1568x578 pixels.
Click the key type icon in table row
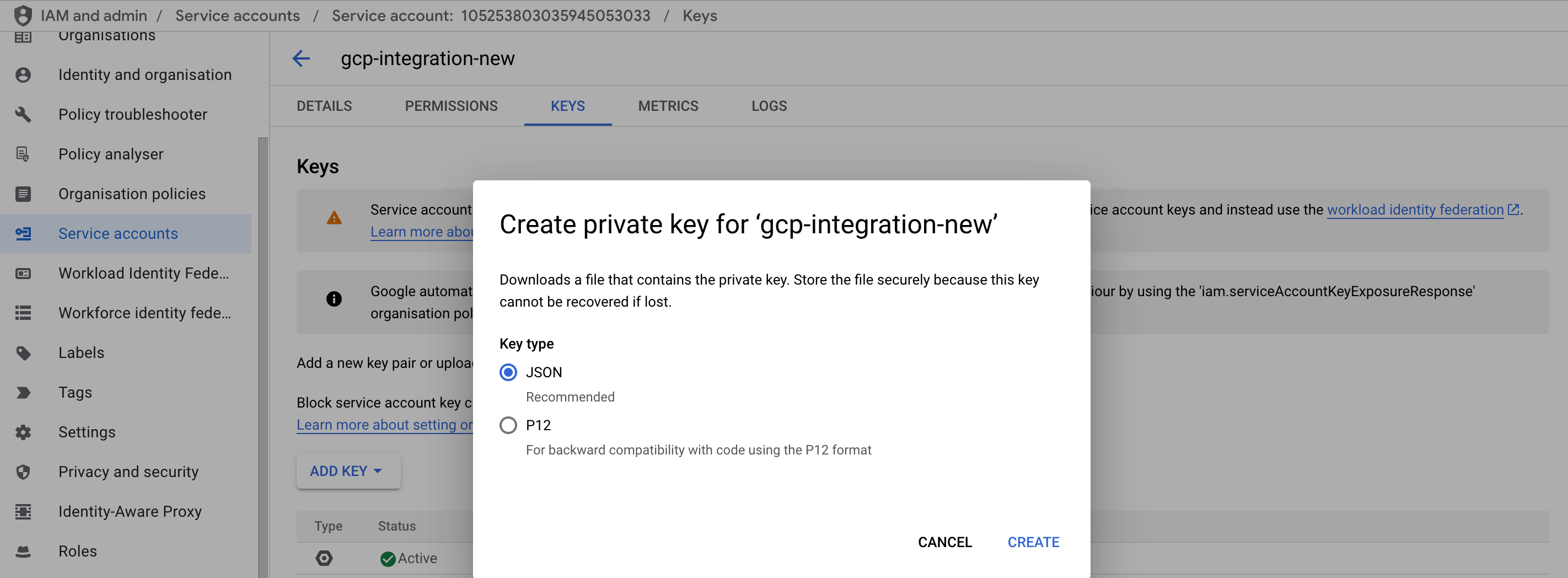click(324, 558)
